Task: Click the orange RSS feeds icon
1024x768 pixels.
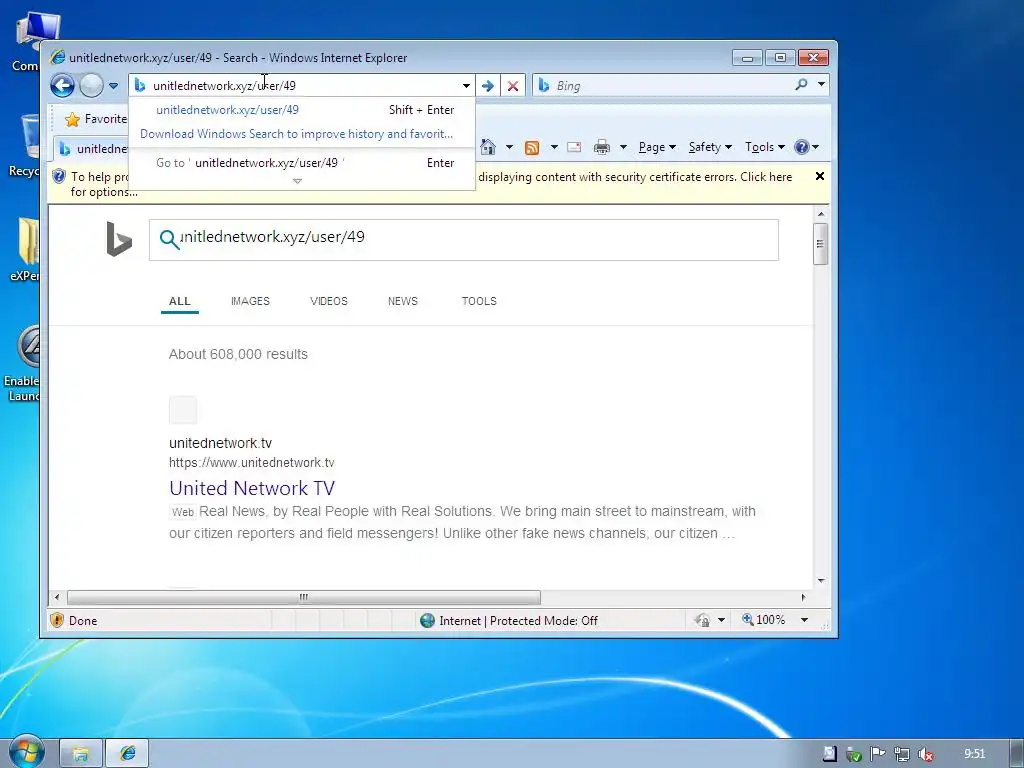Action: [x=532, y=148]
